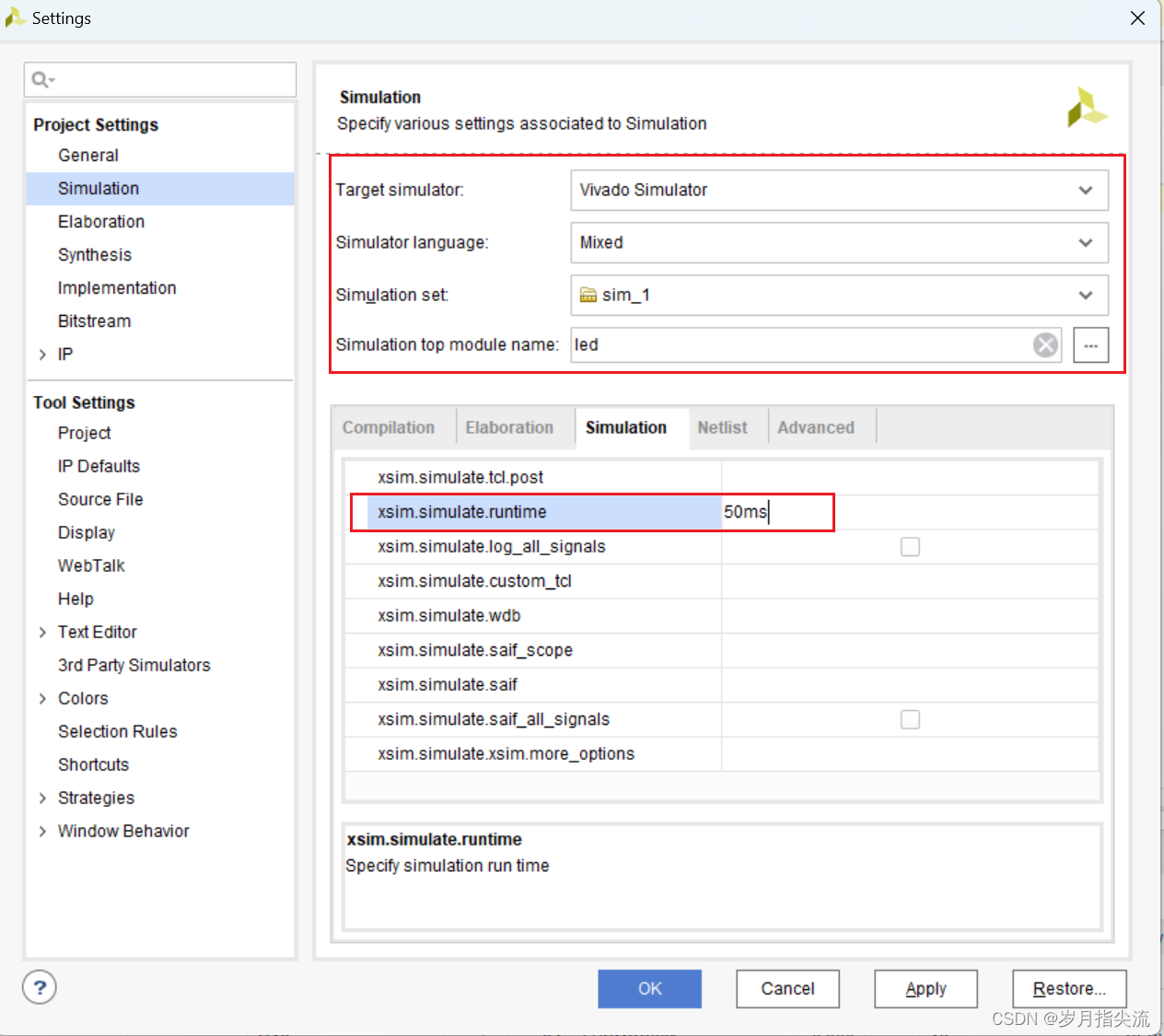Select Implementation in Project Settings
Viewport: 1164px width, 1036px height.
point(117,288)
